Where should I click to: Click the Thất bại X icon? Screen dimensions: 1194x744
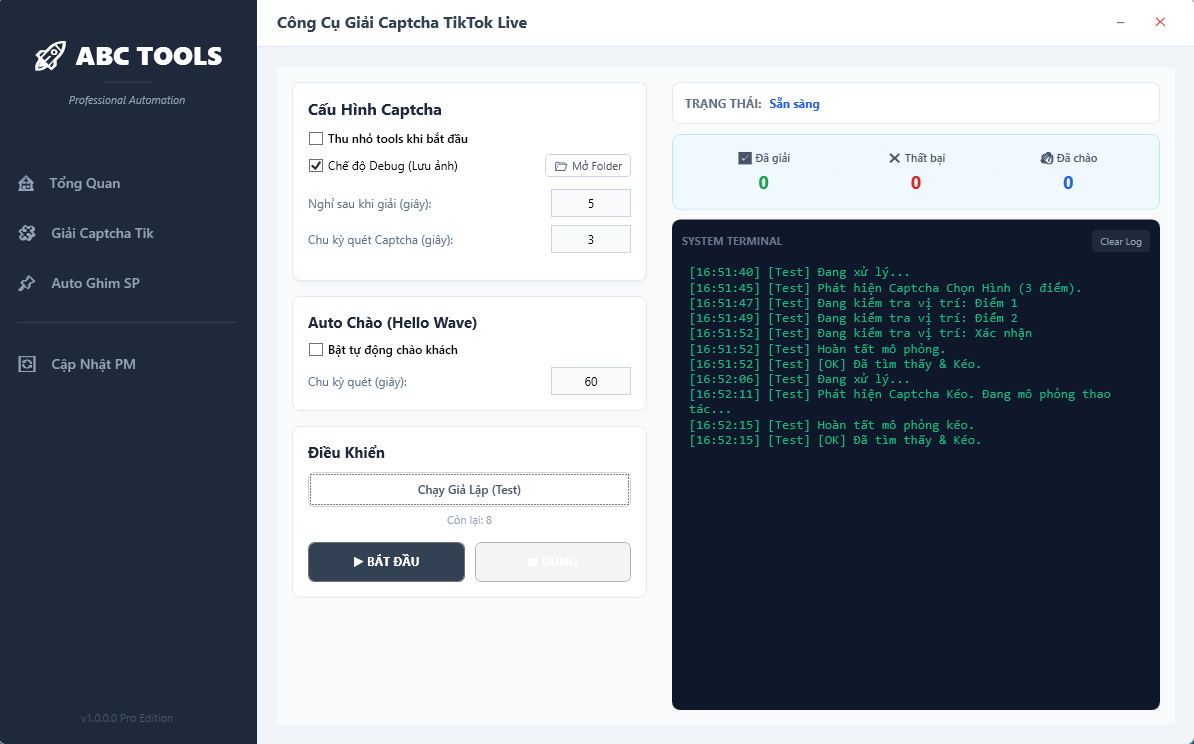894,158
